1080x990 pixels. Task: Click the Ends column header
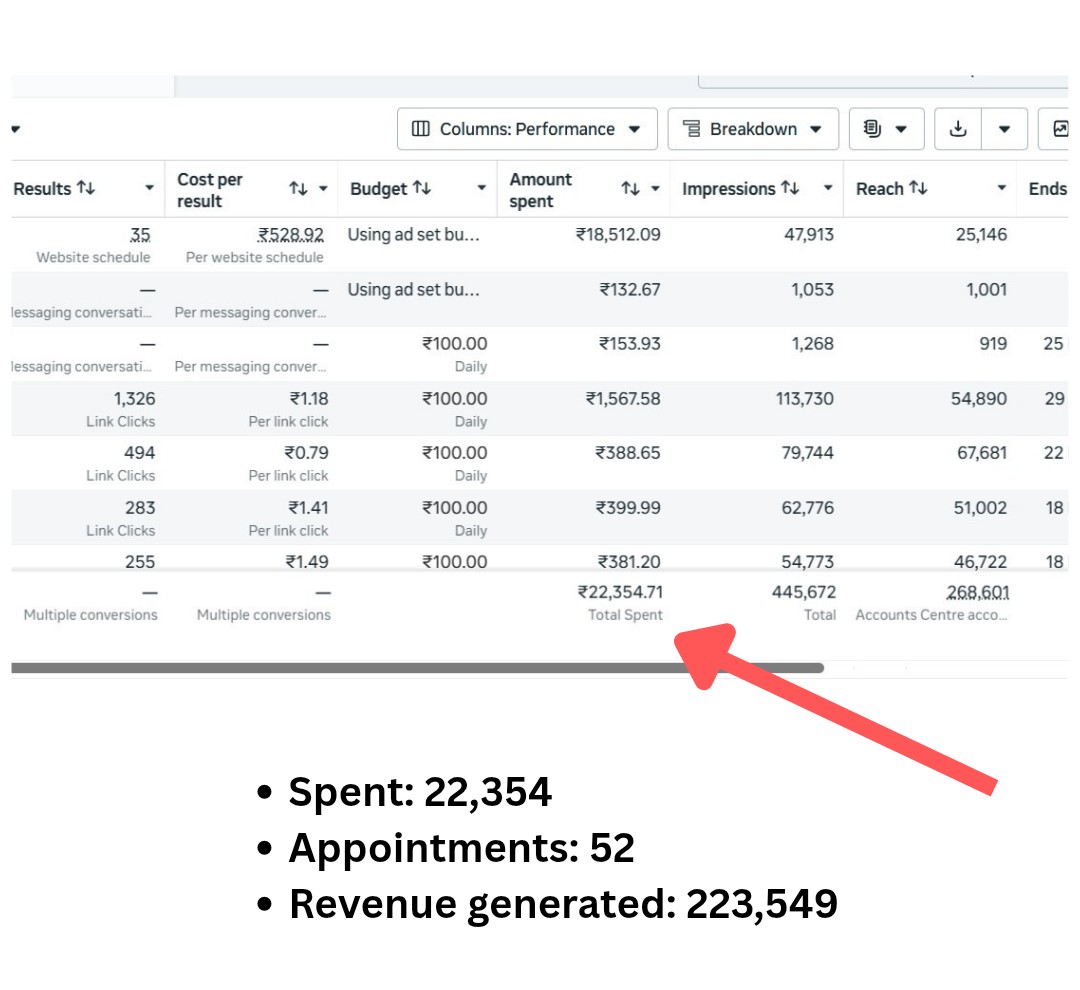click(x=1047, y=189)
